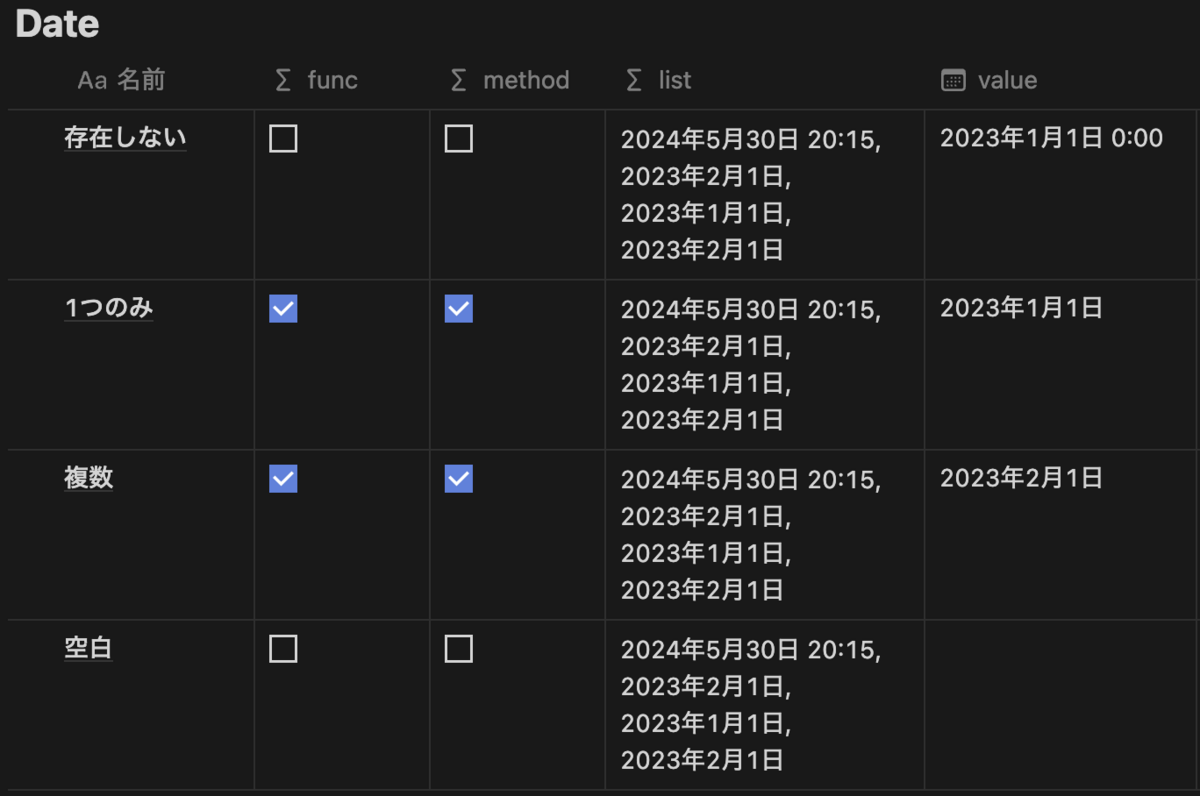Uncheck method checkbox in 複数 row

tap(458, 479)
